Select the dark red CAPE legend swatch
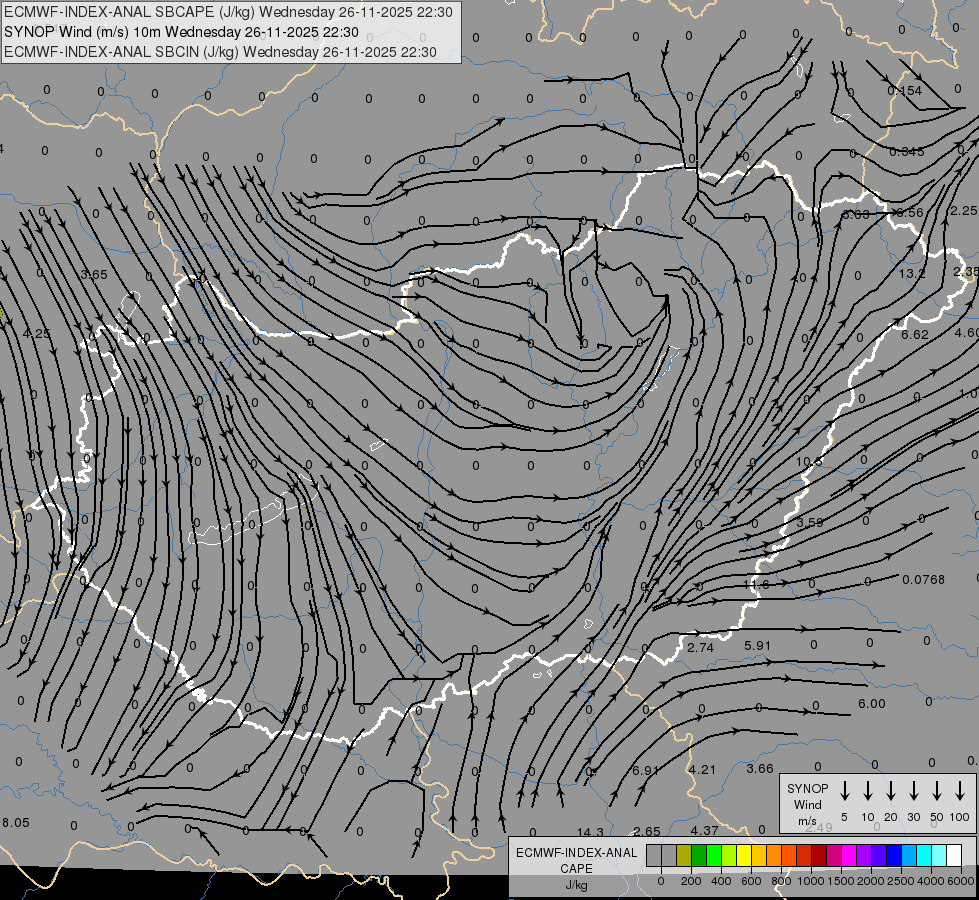979x900 pixels. pyautogui.click(x=819, y=855)
